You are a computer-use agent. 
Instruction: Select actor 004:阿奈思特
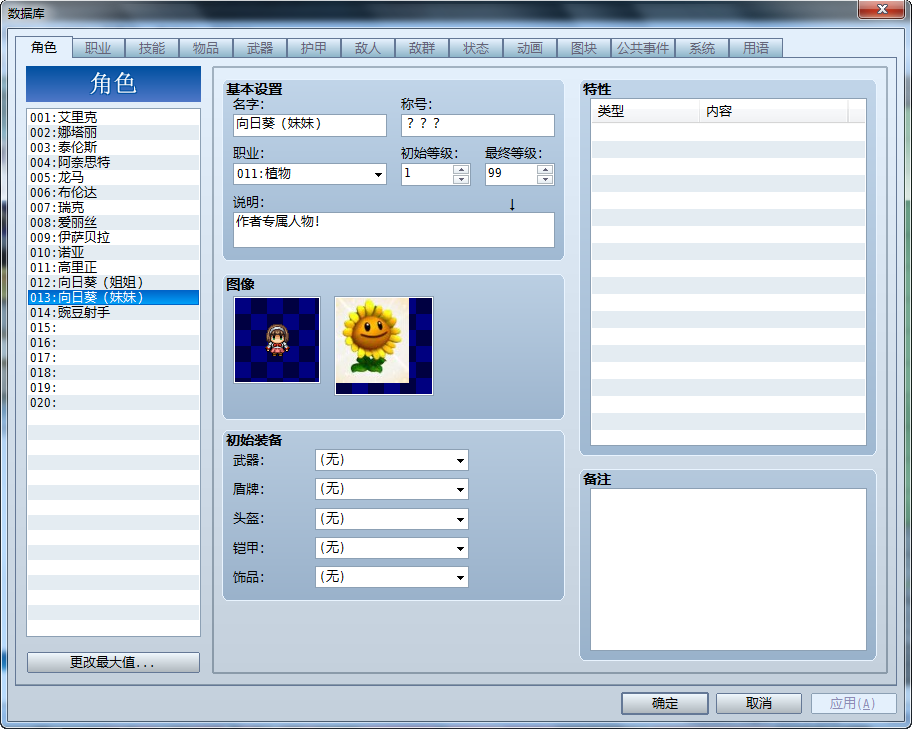click(113, 162)
